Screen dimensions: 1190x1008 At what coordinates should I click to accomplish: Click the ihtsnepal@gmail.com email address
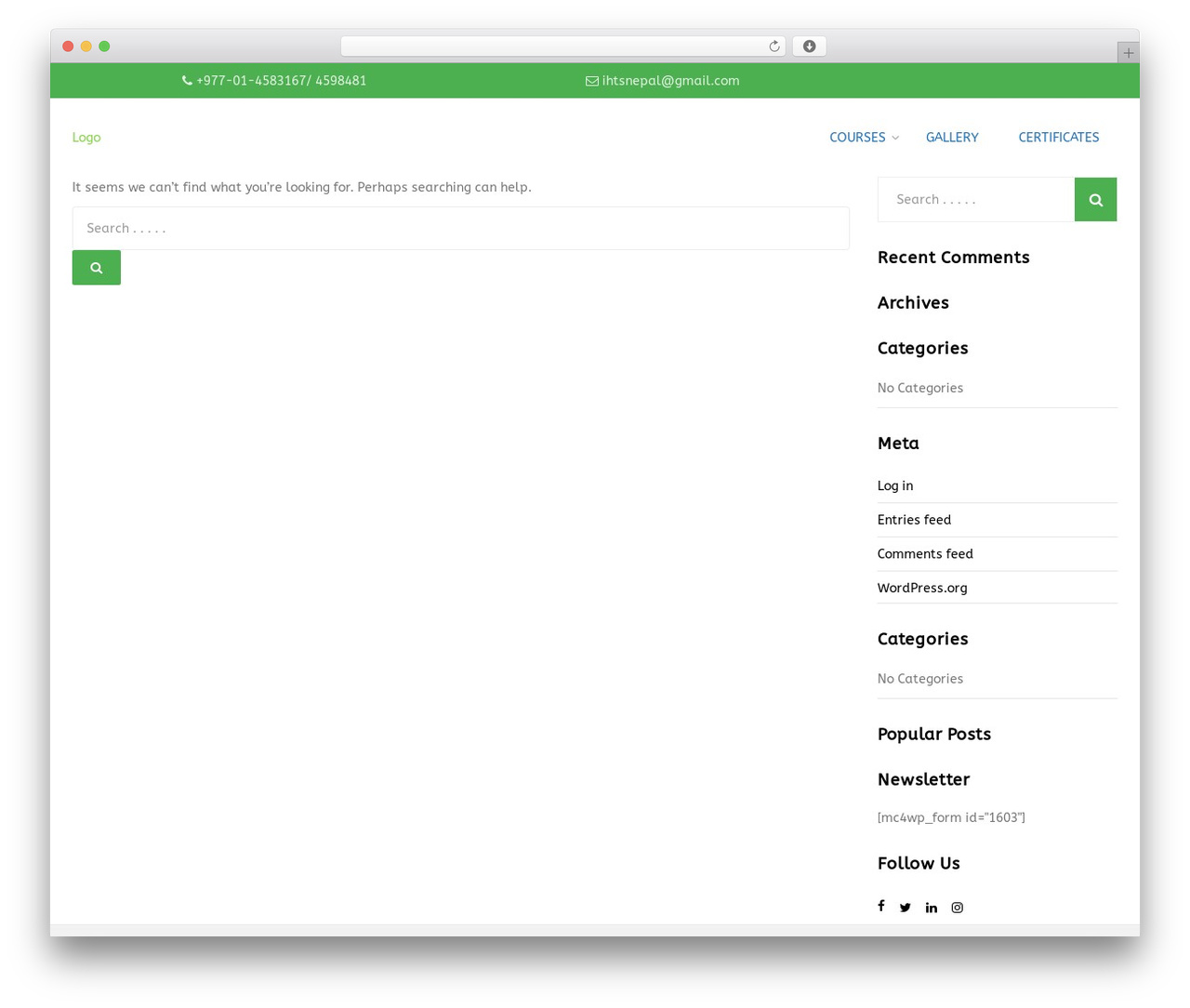(x=670, y=81)
